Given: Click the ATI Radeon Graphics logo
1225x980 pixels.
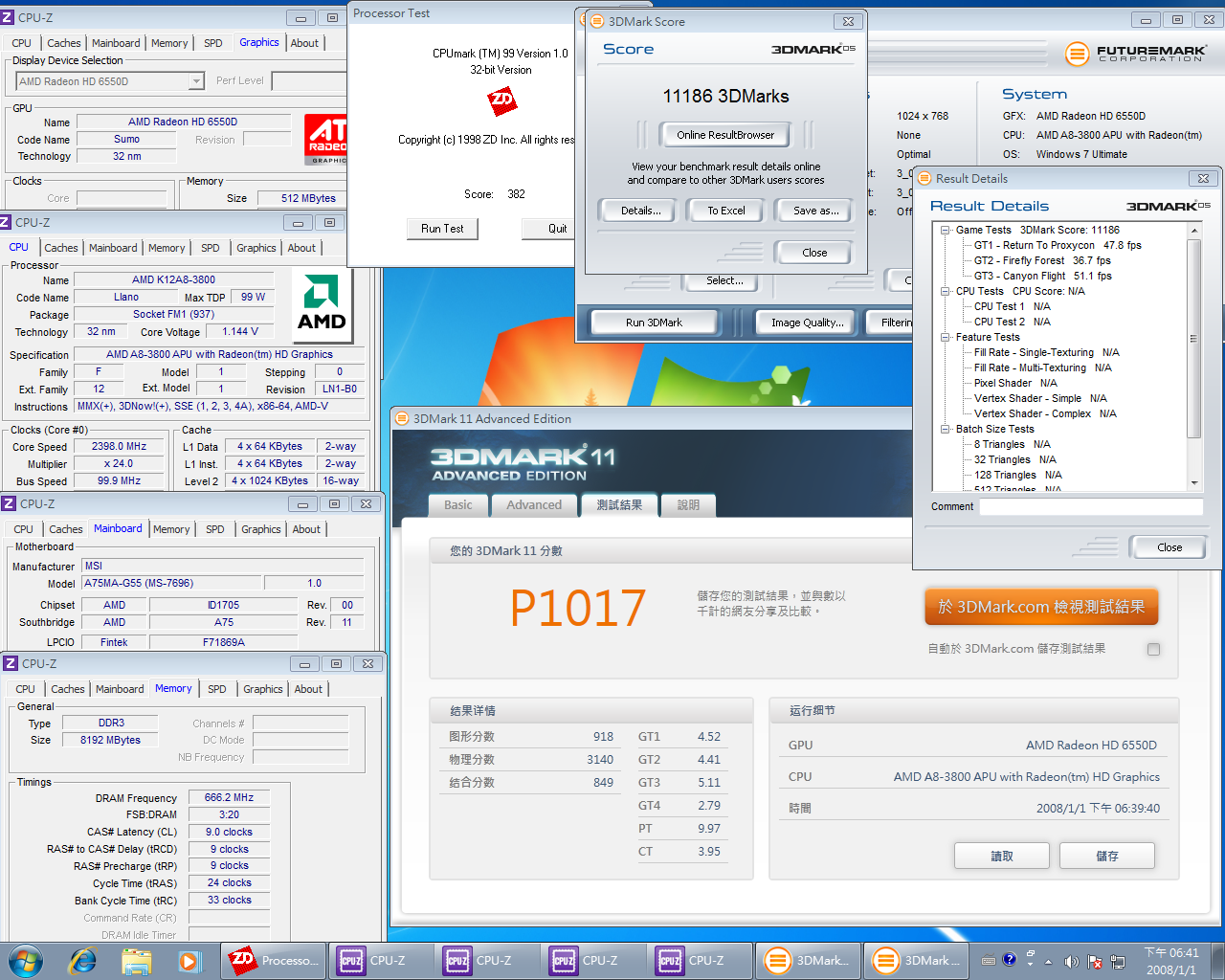Looking at the screenshot, I should point(326,139).
